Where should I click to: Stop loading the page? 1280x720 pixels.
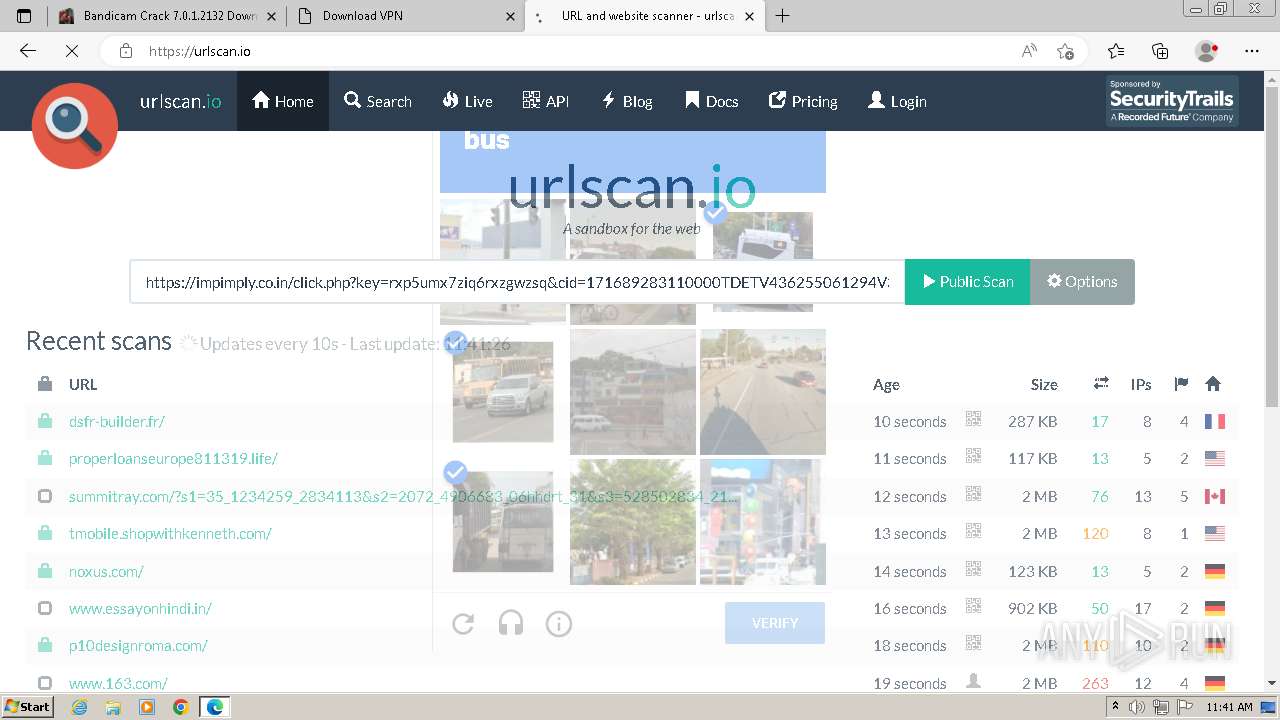(72, 51)
